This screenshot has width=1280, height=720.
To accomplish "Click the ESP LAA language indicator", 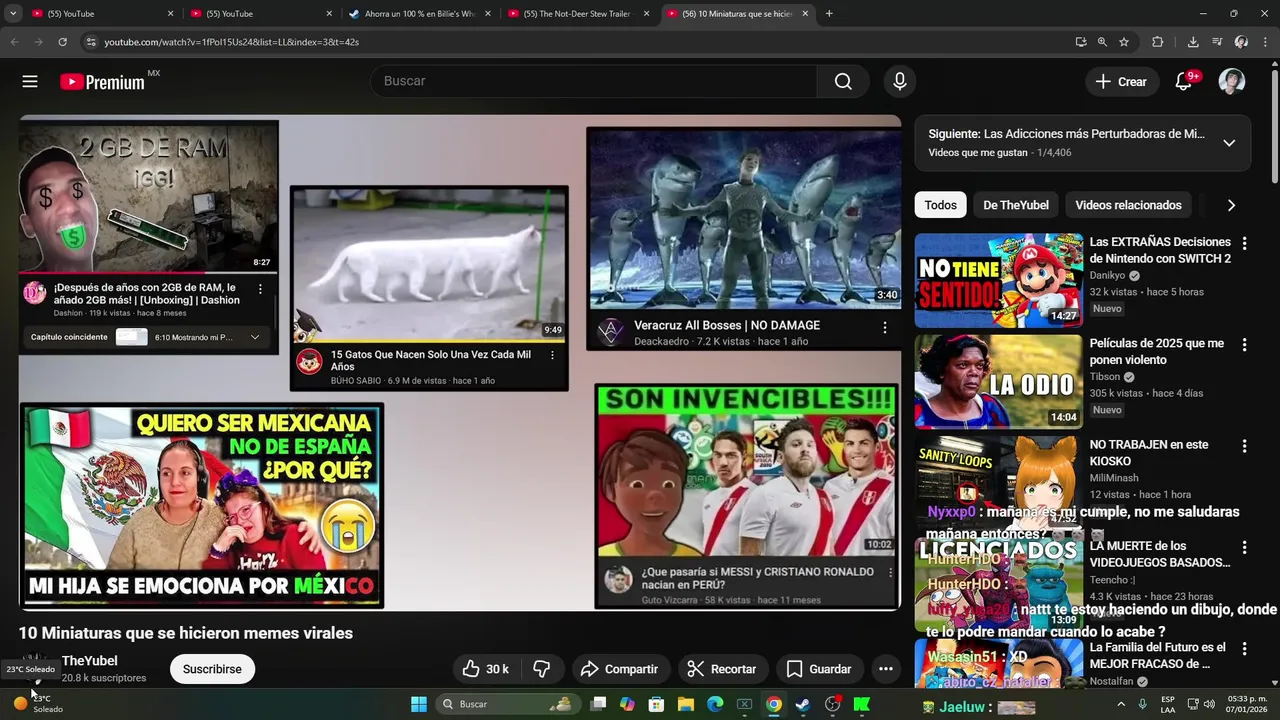I will [1168, 704].
